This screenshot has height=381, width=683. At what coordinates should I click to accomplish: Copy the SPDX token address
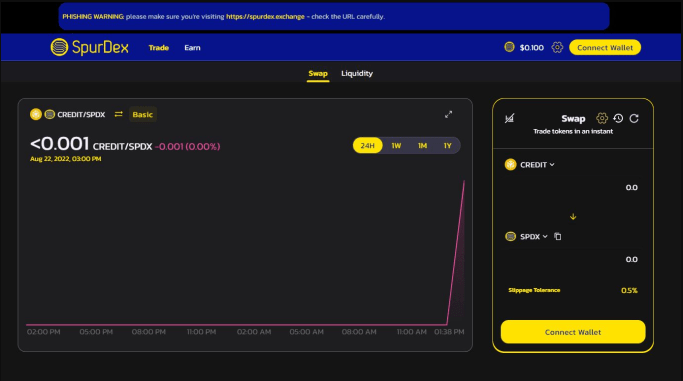click(x=558, y=236)
